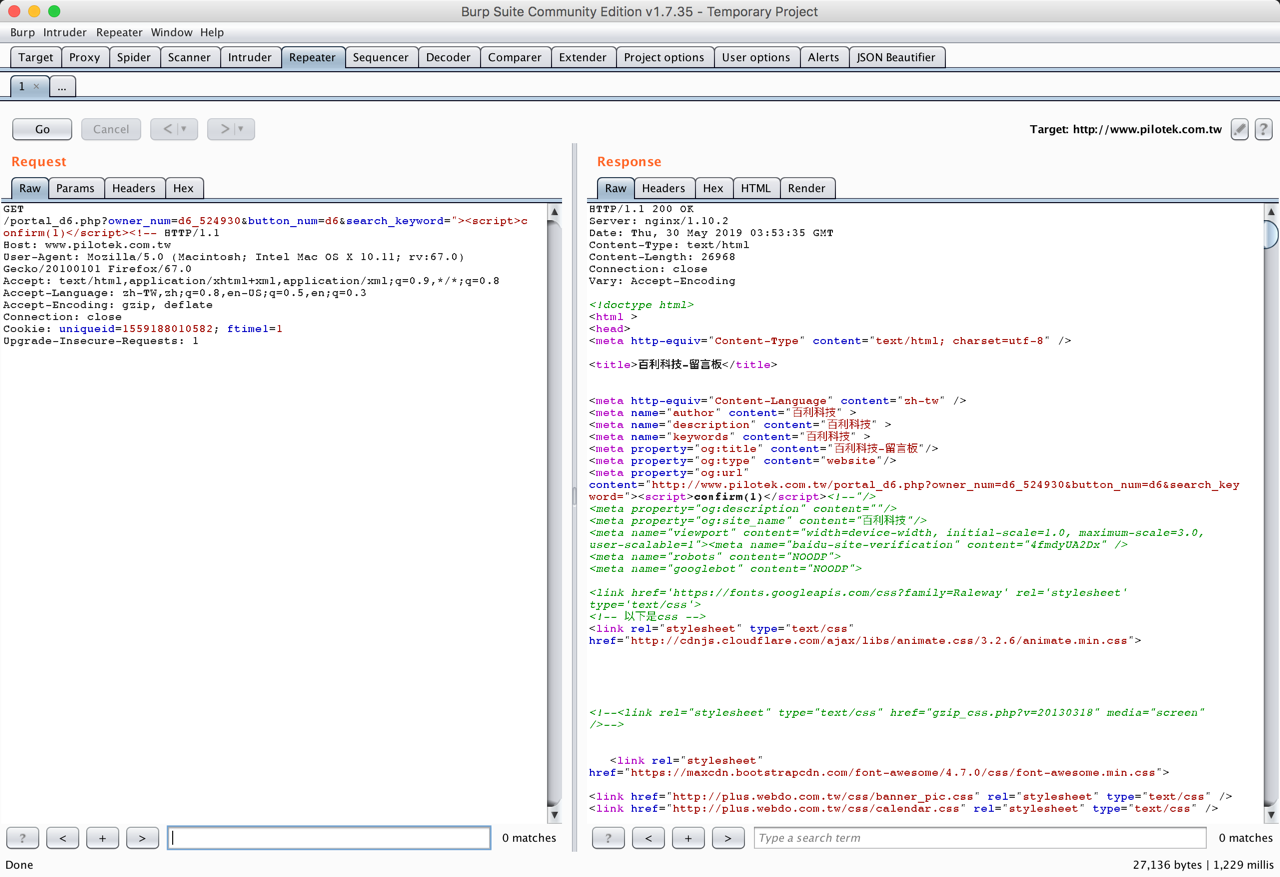
Task: Open the Help menu
Action: pyautogui.click(x=212, y=32)
